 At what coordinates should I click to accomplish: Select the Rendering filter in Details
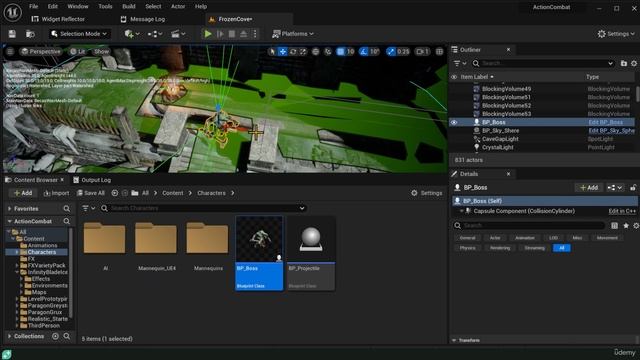coord(500,248)
